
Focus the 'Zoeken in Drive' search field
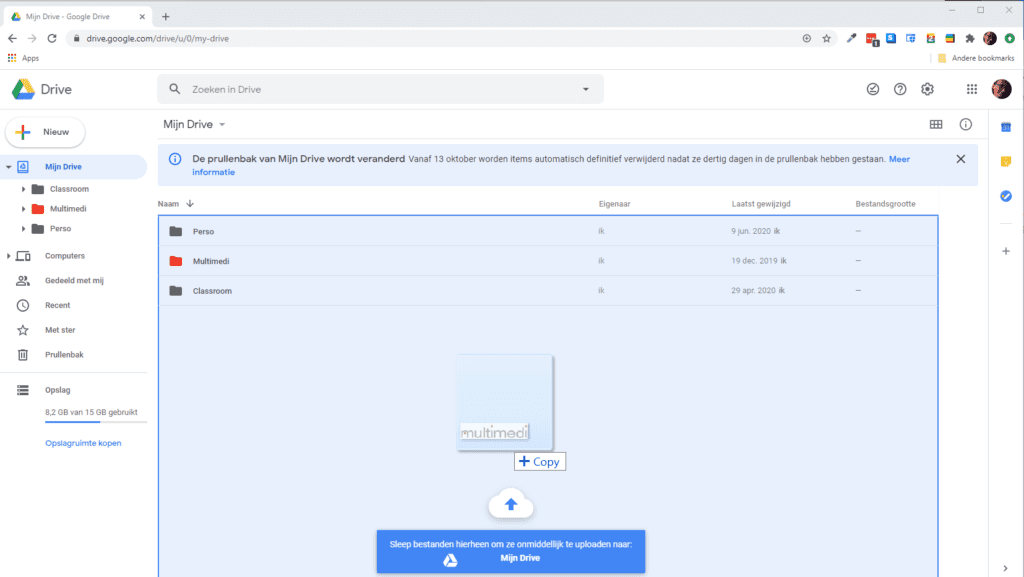click(379, 89)
